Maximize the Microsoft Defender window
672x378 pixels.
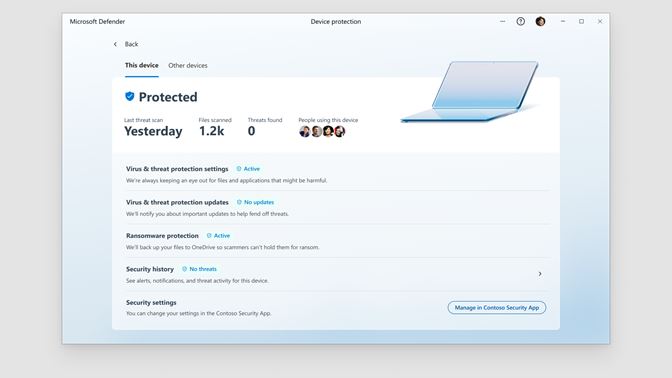tap(581, 21)
